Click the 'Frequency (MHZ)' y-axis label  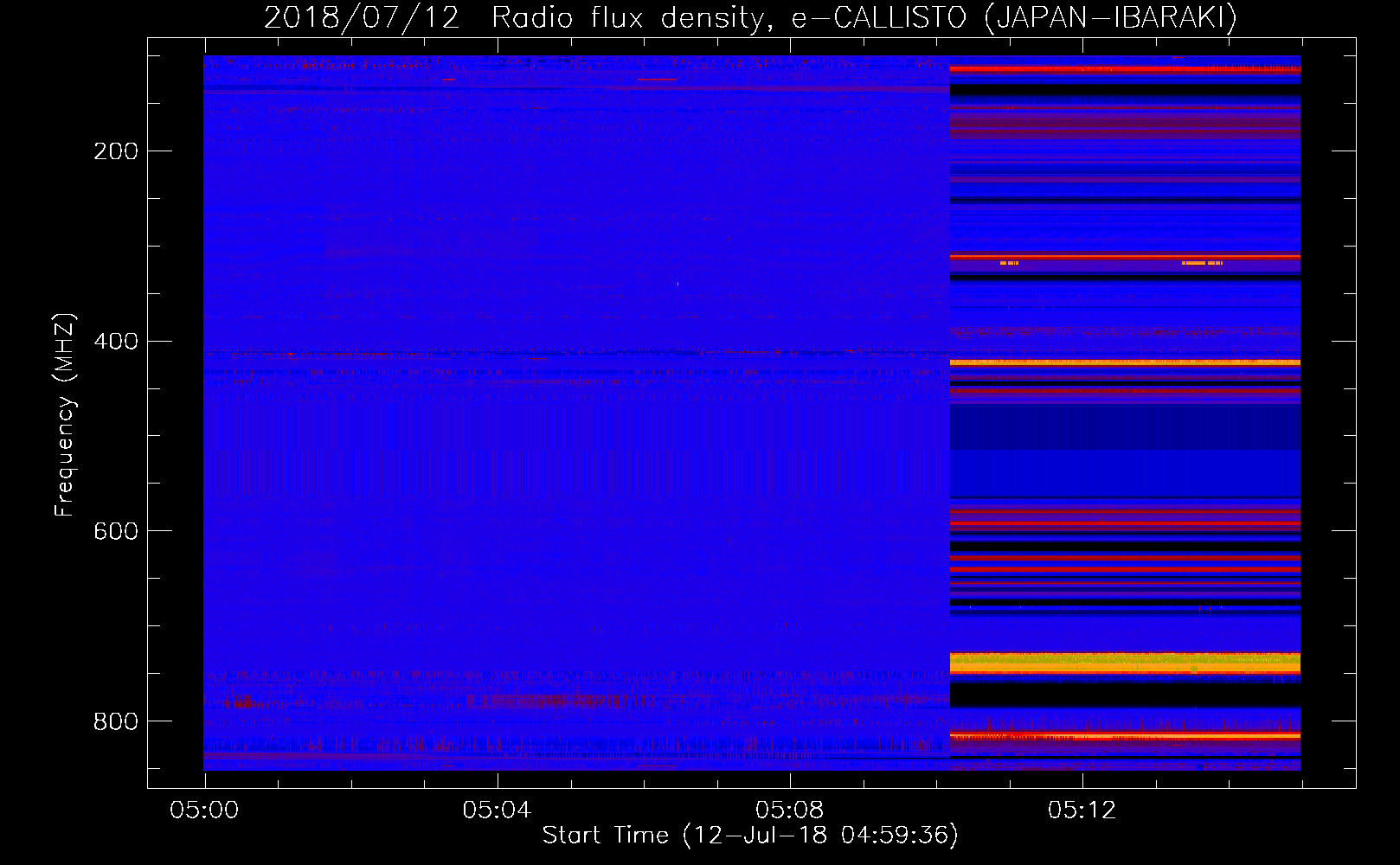(x=64, y=415)
